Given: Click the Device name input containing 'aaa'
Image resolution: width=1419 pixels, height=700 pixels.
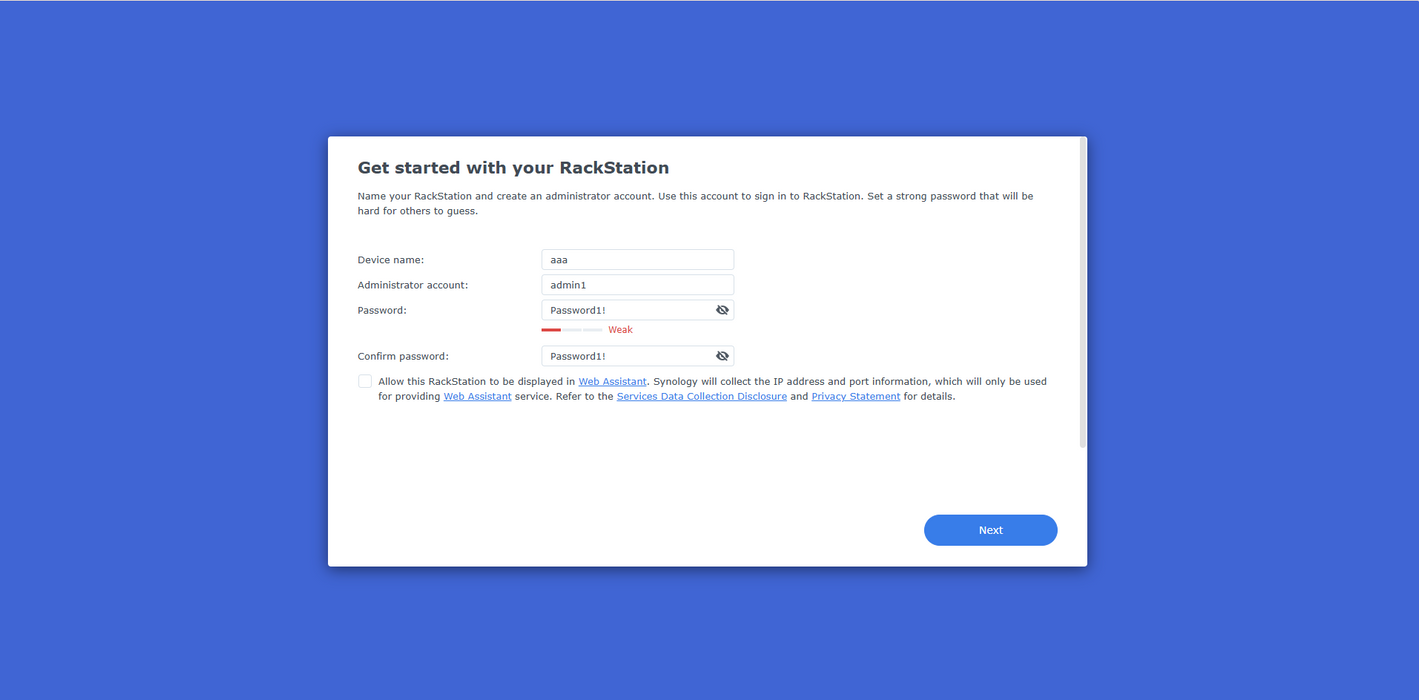Looking at the screenshot, I should tap(637, 260).
